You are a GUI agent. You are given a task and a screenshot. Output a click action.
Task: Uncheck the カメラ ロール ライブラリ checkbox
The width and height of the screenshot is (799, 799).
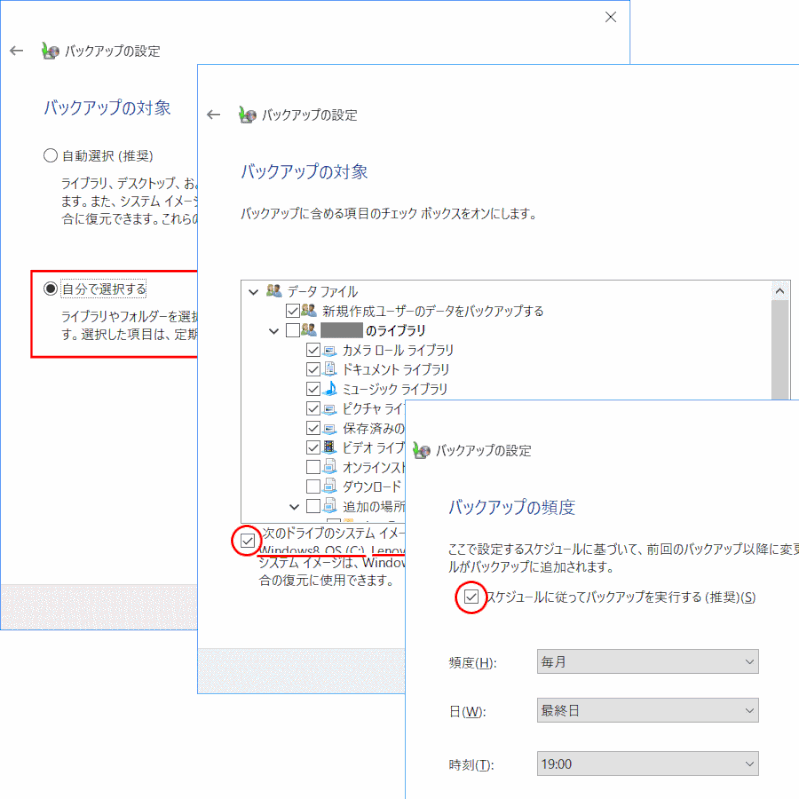pos(313,350)
